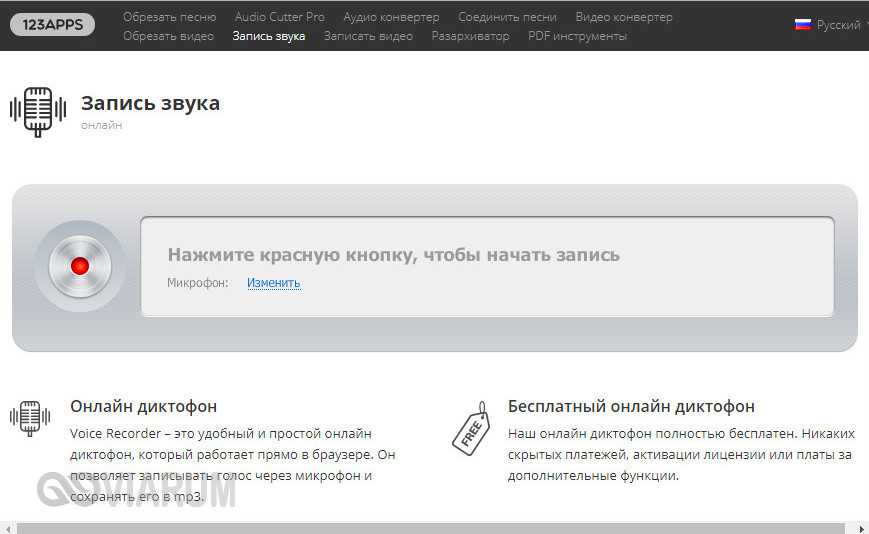Click the microphone icon beside Запись звука

click(x=37, y=110)
